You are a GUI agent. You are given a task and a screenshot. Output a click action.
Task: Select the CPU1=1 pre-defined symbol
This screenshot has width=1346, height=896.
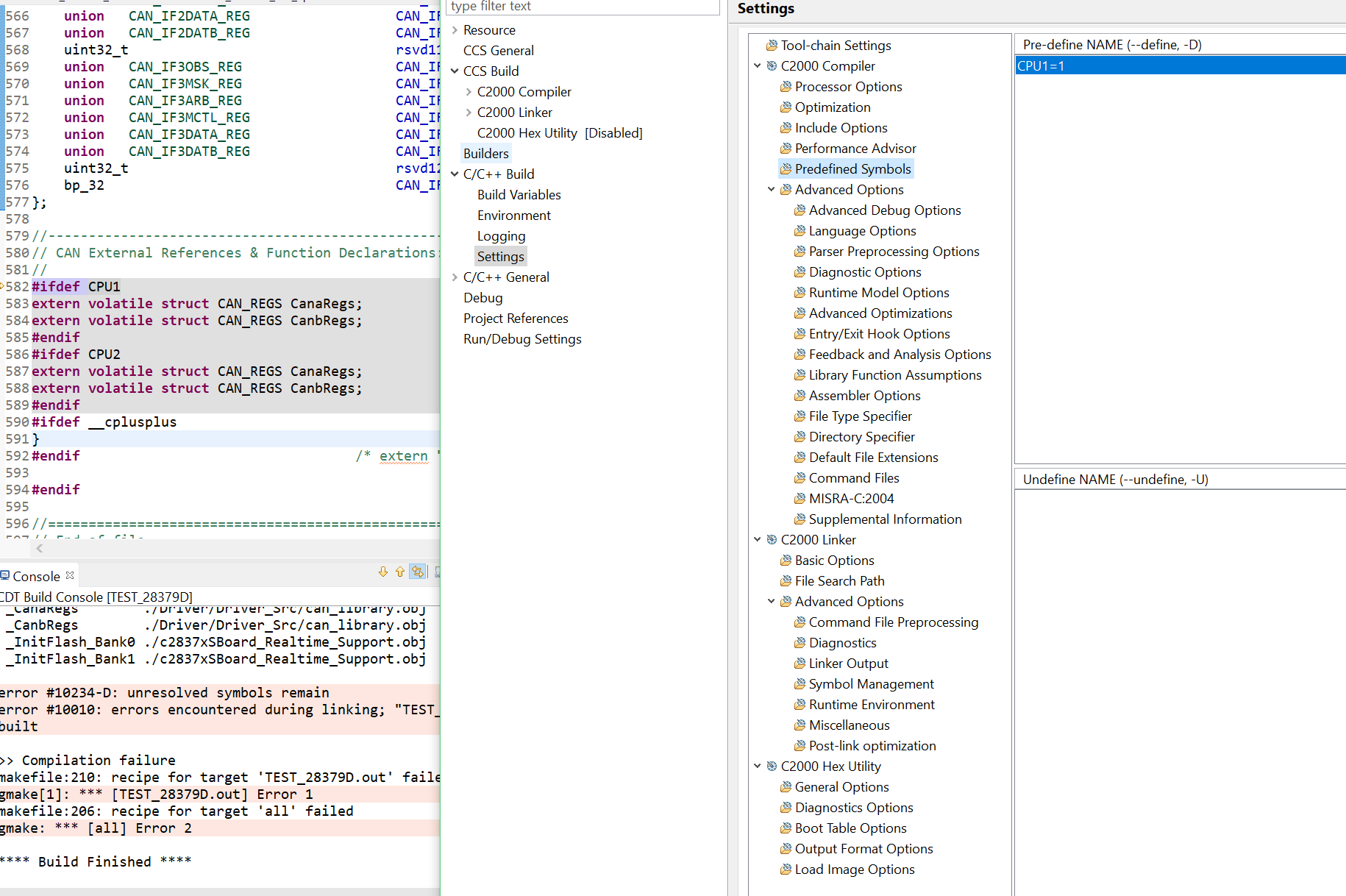[x=1041, y=65]
